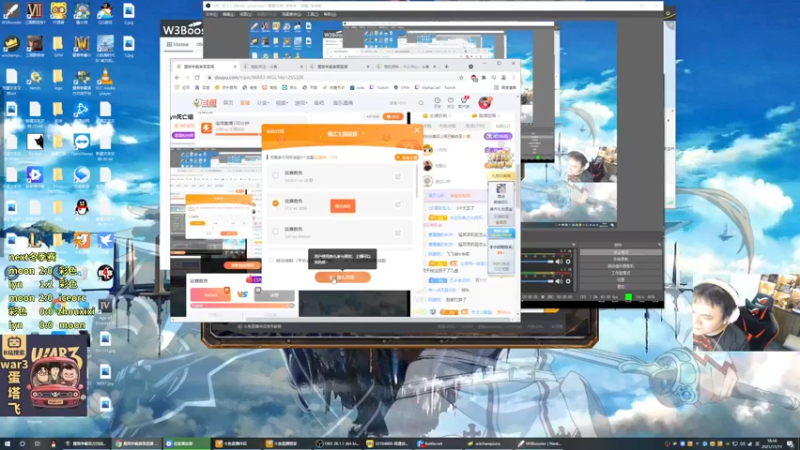Click the orange follow button above the stream

393,117
